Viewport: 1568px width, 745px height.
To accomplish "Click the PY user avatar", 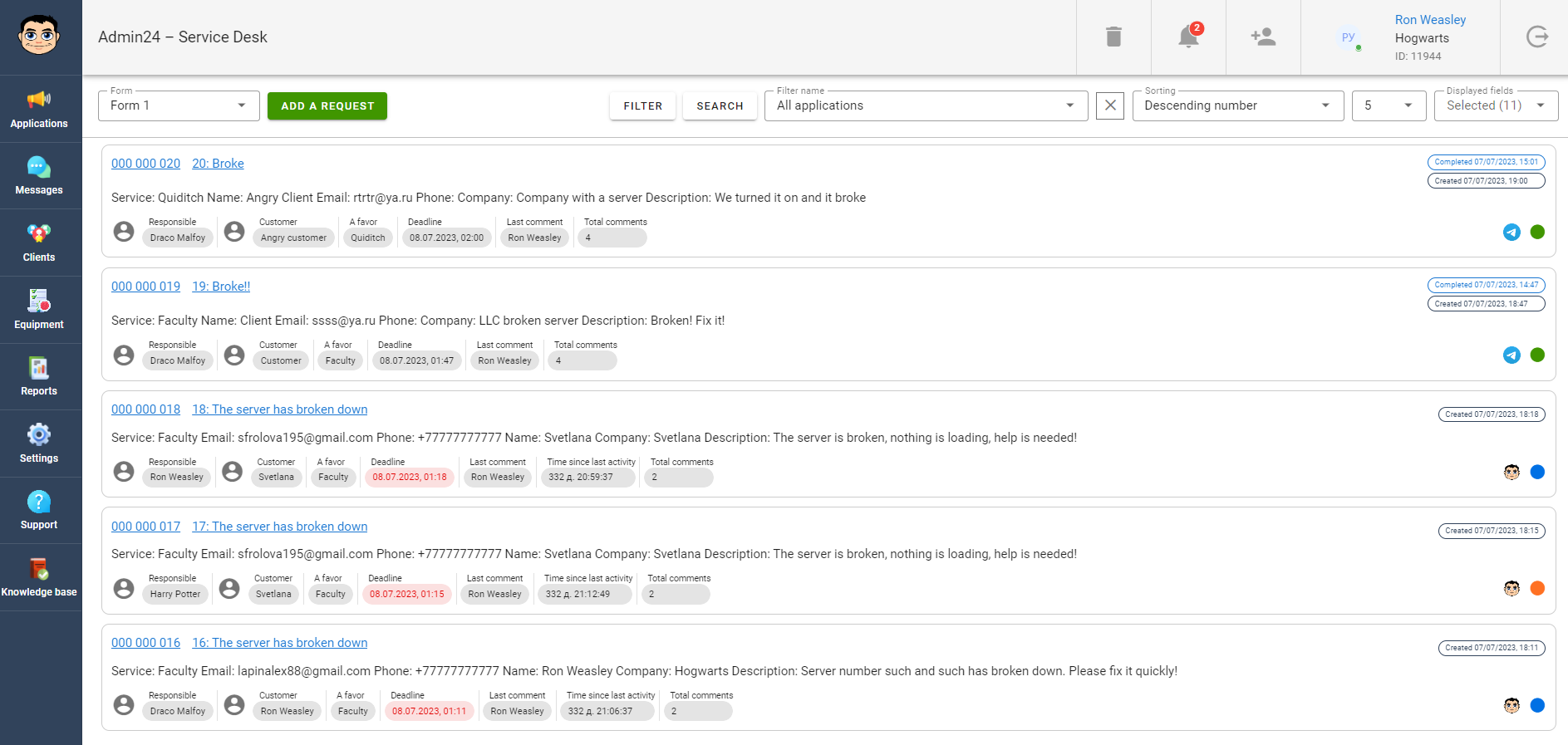I will (1348, 37).
